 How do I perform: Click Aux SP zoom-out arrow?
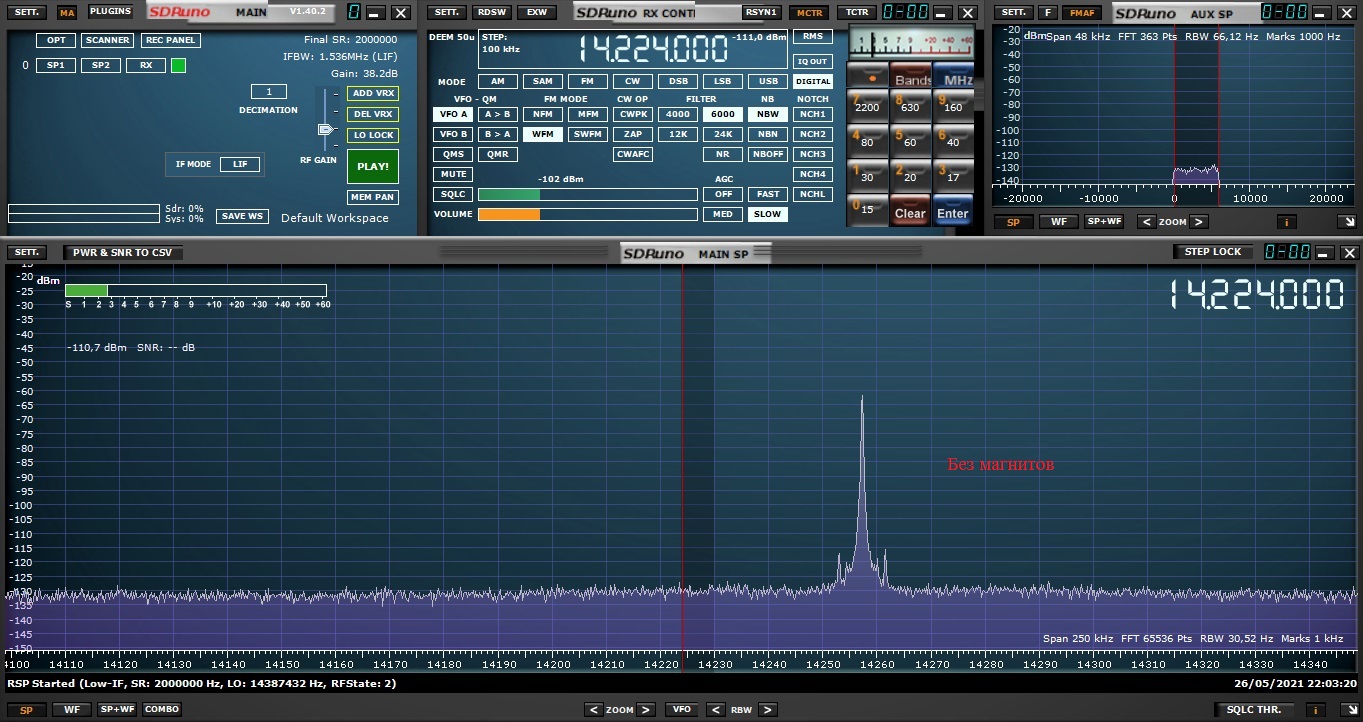pyautogui.click(x=1147, y=222)
